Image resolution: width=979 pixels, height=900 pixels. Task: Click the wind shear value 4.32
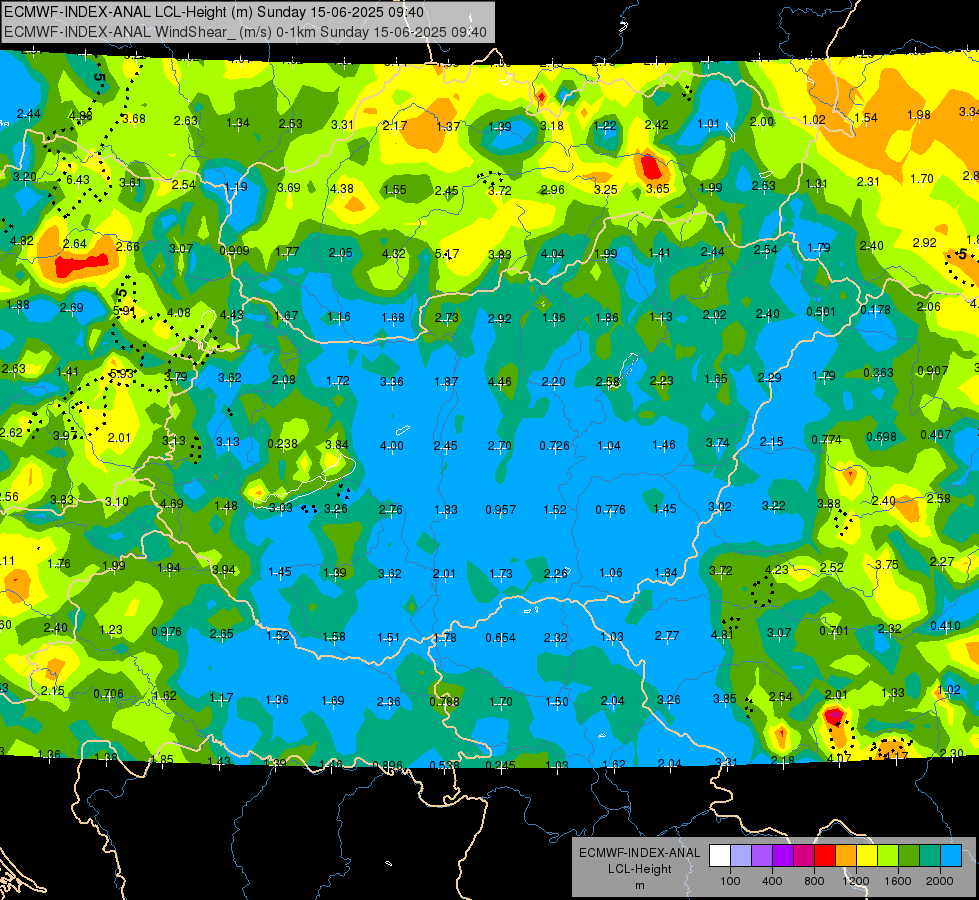[393, 254]
